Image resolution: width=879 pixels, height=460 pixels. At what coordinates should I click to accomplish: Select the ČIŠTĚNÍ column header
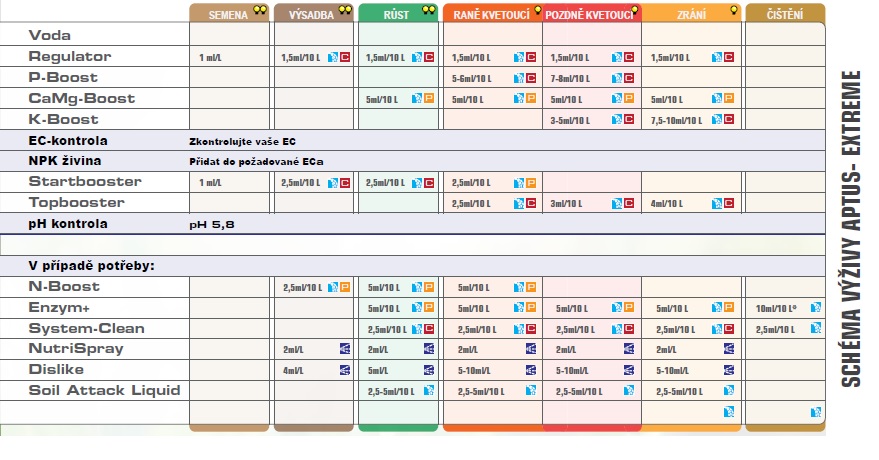[x=785, y=13]
